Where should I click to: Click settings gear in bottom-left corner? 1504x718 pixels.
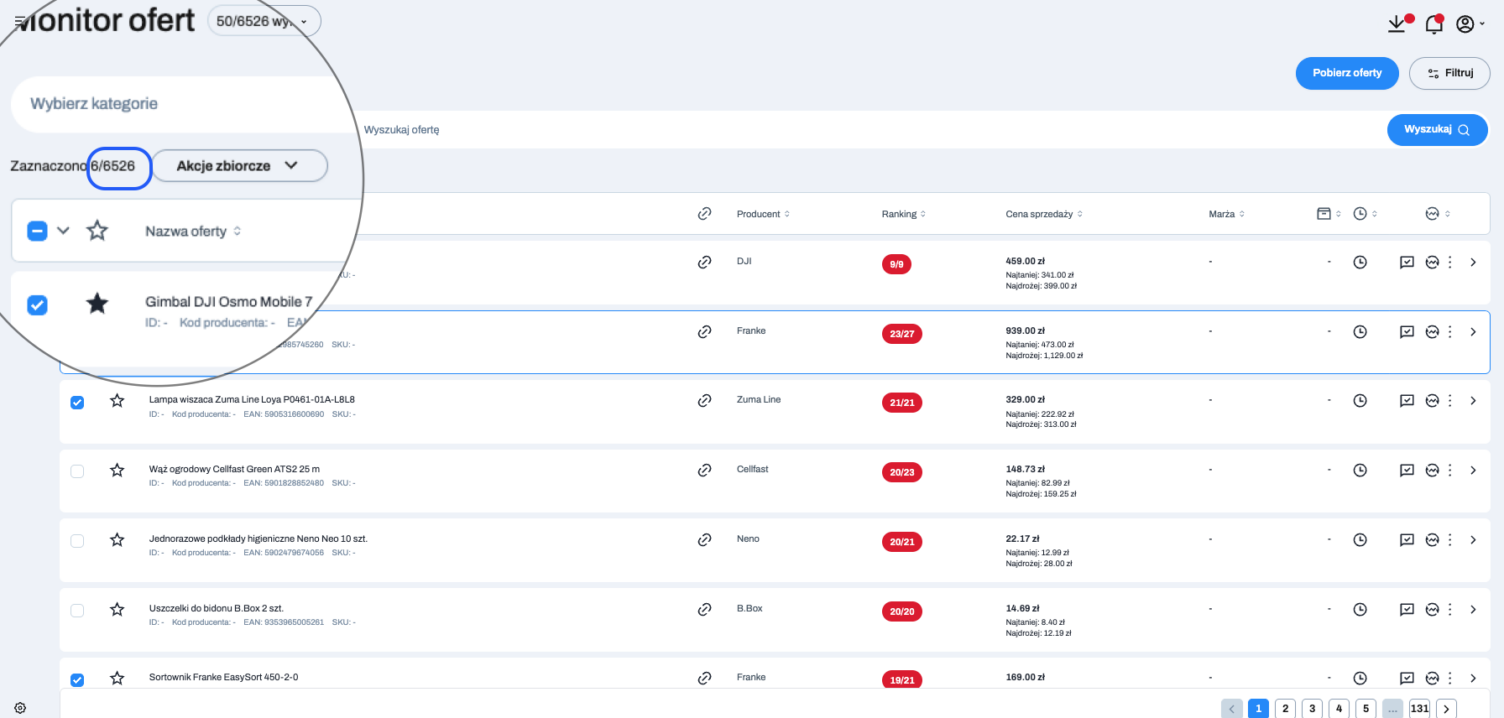coord(20,708)
